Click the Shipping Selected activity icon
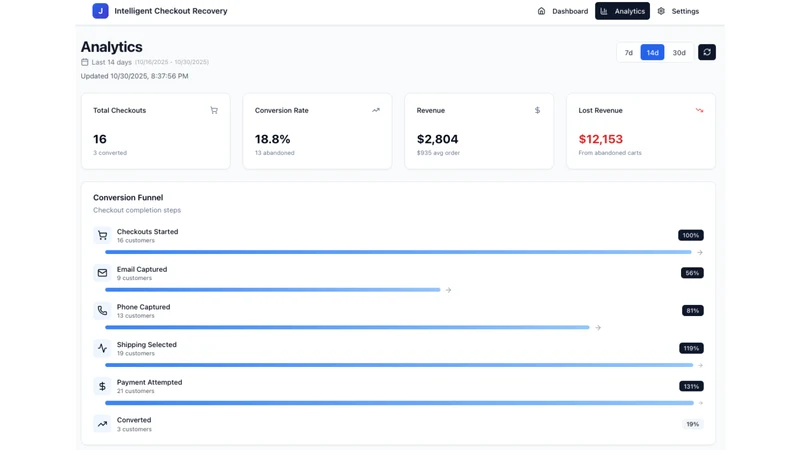Viewport: 800px width, 450px height. 102,348
